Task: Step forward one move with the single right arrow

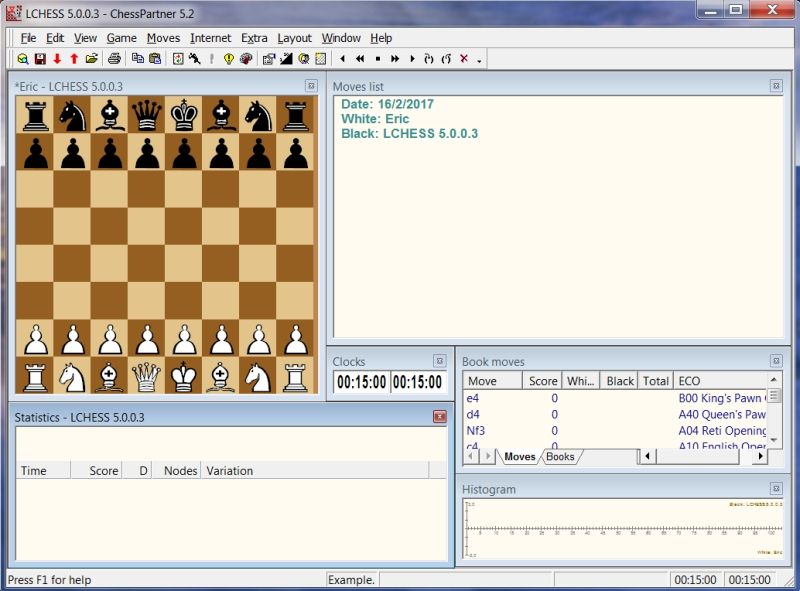Action: (412, 59)
